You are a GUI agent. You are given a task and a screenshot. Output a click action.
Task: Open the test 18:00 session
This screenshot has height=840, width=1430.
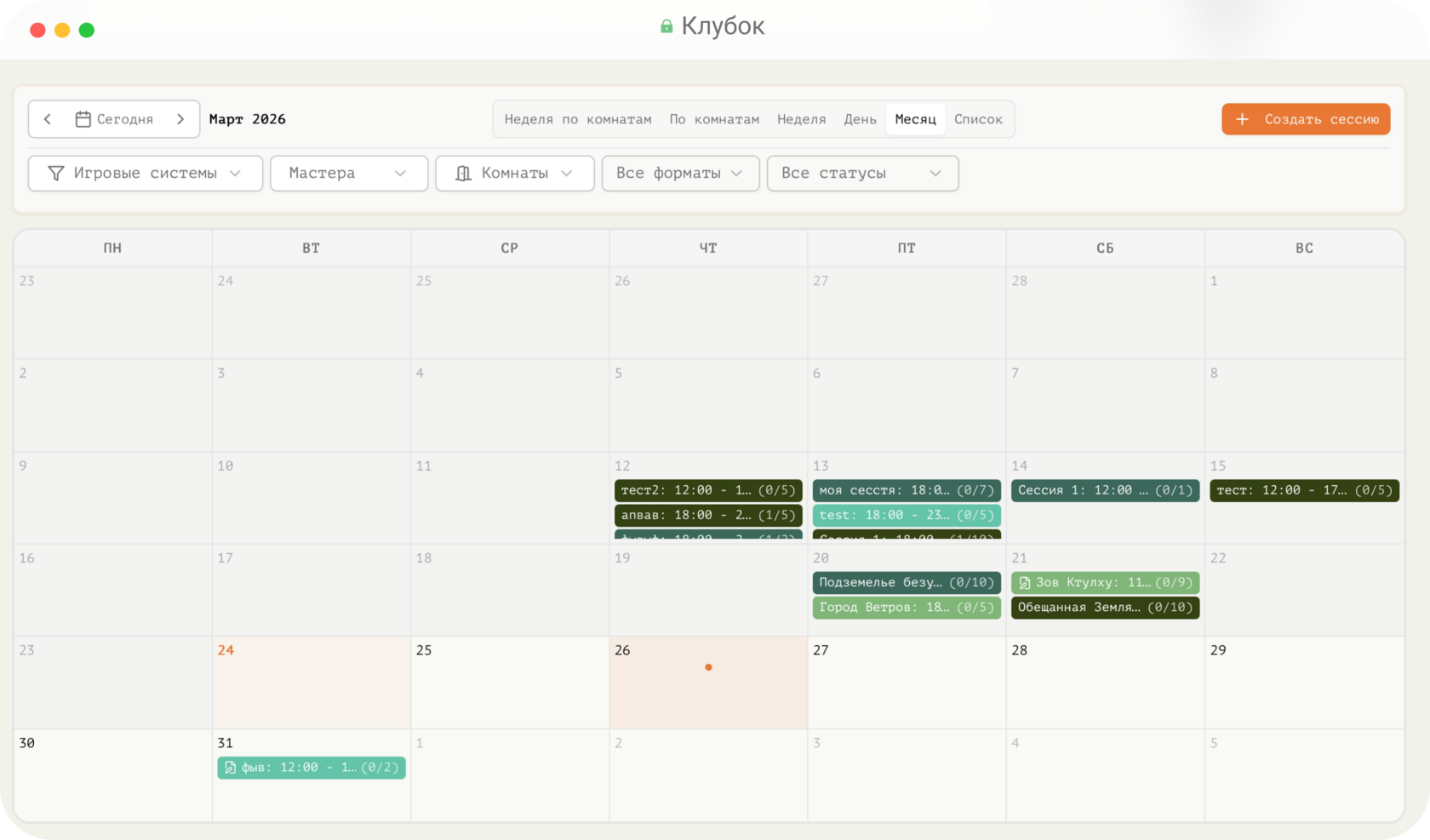[907, 515]
